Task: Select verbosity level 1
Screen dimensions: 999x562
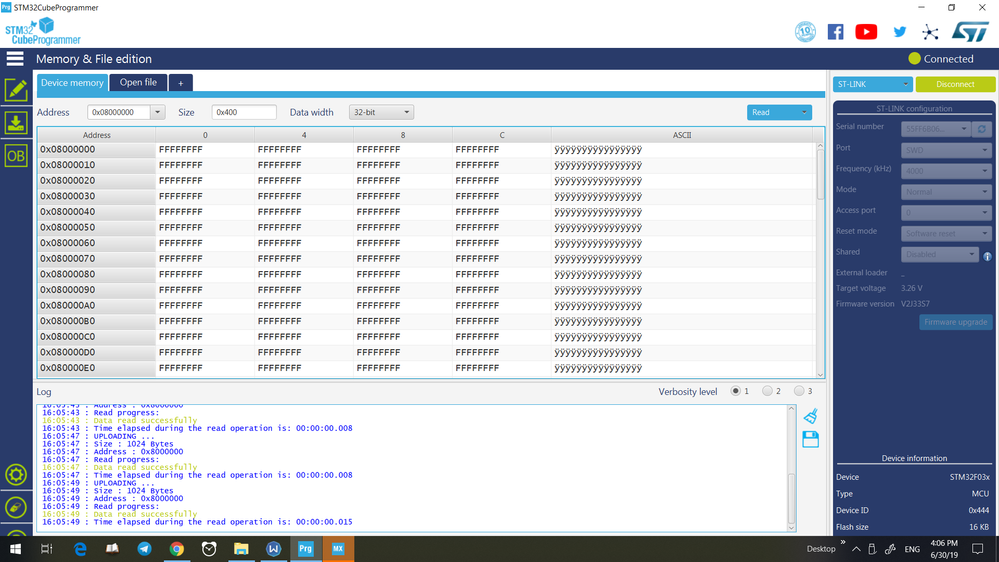Action: (x=735, y=391)
